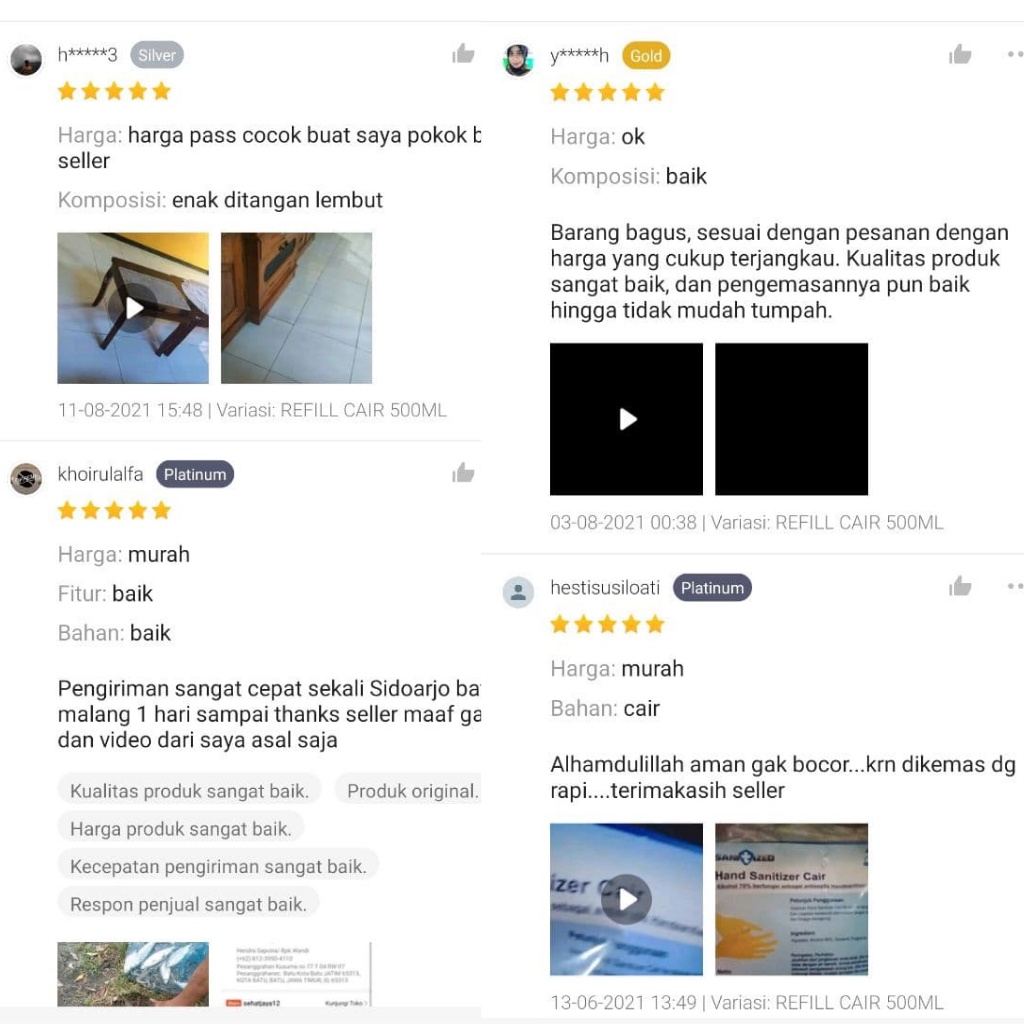The height and width of the screenshot is (1024, 1024).
Task: Like the review by khoirulalfa
Action: [463, 472]
